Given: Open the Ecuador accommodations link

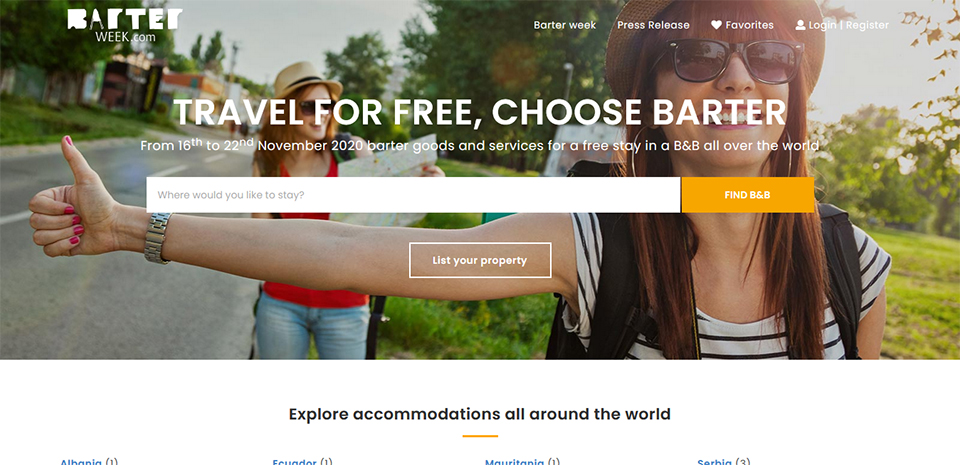Looking at the screenshot, I should click(x=294, y=462).
